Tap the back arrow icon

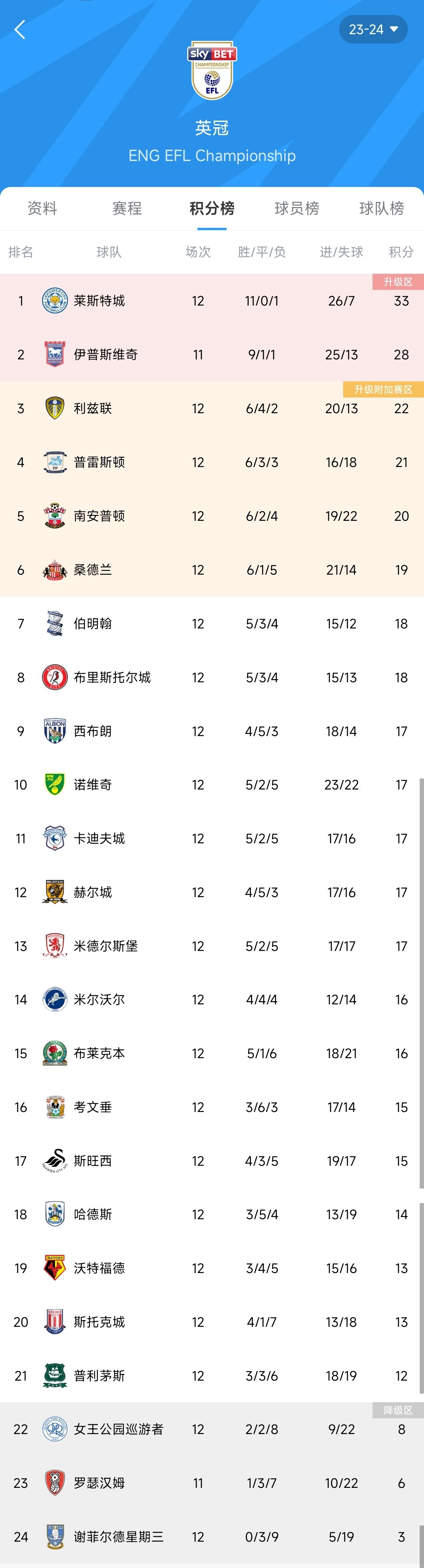(x=20, y=29)
